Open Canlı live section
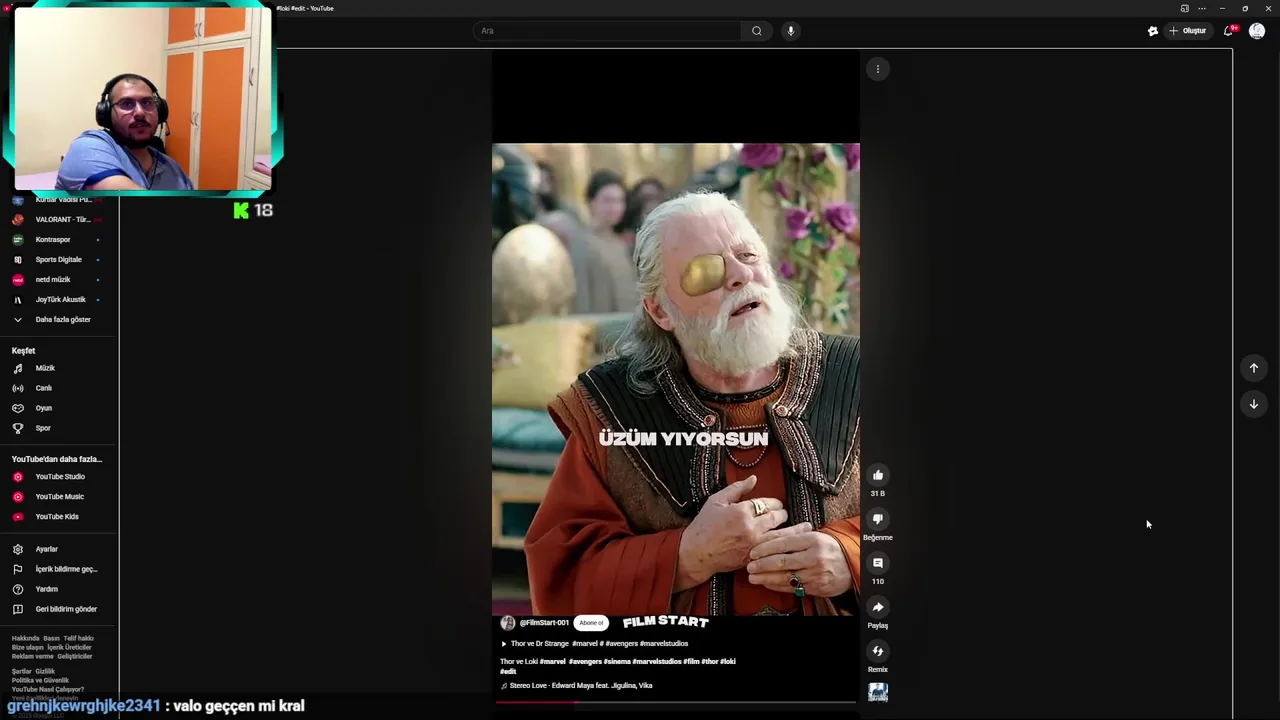1280x720 pixels. click(x=59, y=388)
